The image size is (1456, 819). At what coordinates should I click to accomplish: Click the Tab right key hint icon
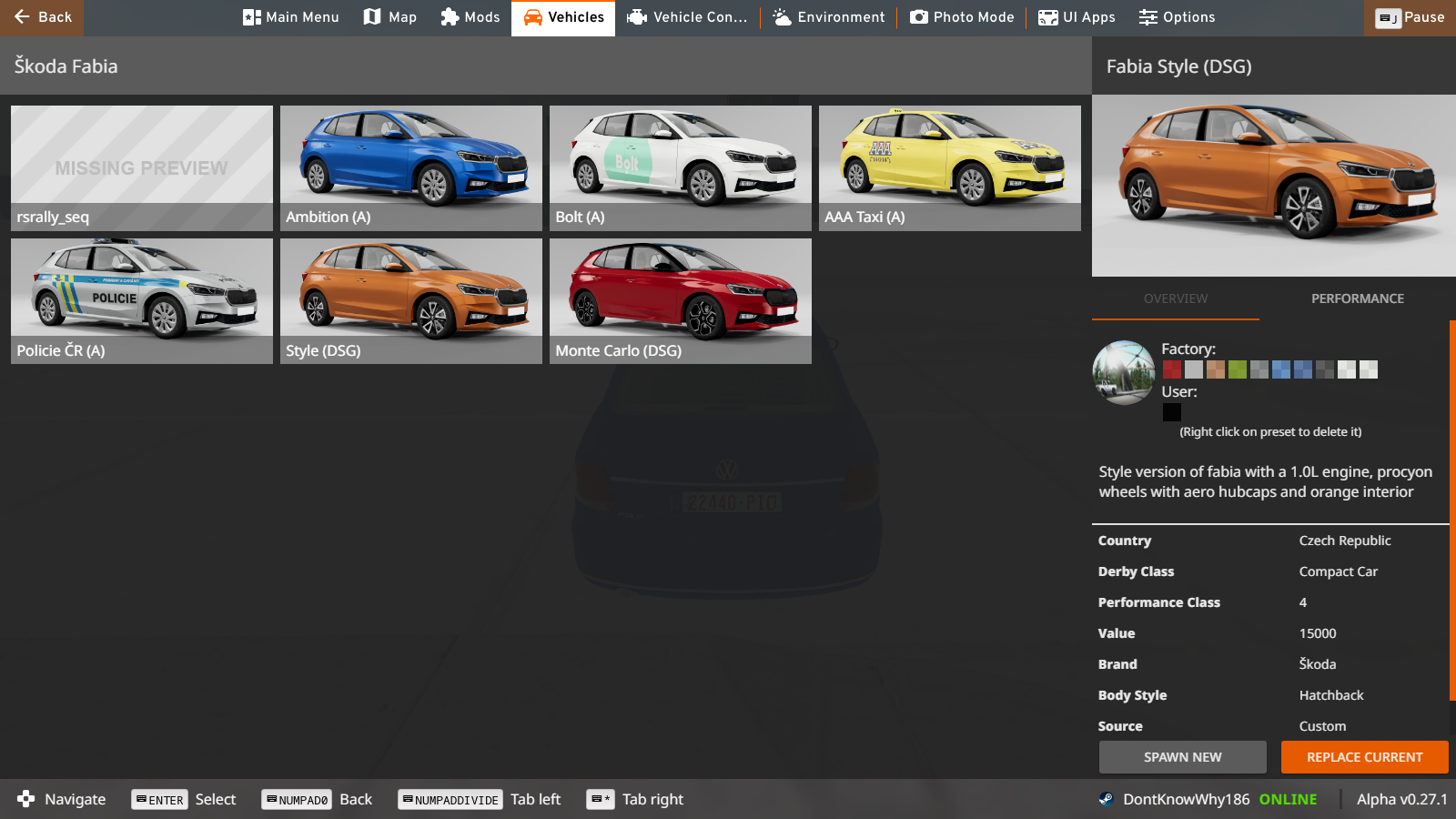click(601, 799)
